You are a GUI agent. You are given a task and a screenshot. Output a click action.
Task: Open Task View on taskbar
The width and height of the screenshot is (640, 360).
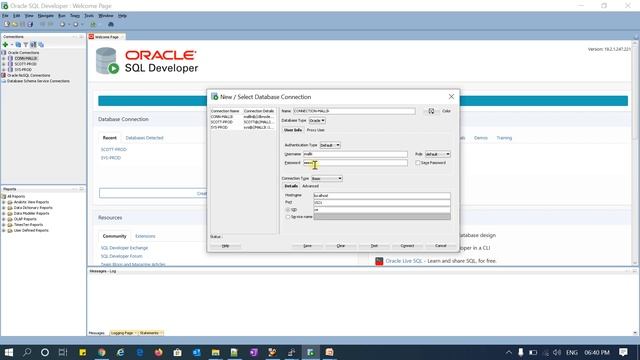pyautogui.click(x=63, y=352)
